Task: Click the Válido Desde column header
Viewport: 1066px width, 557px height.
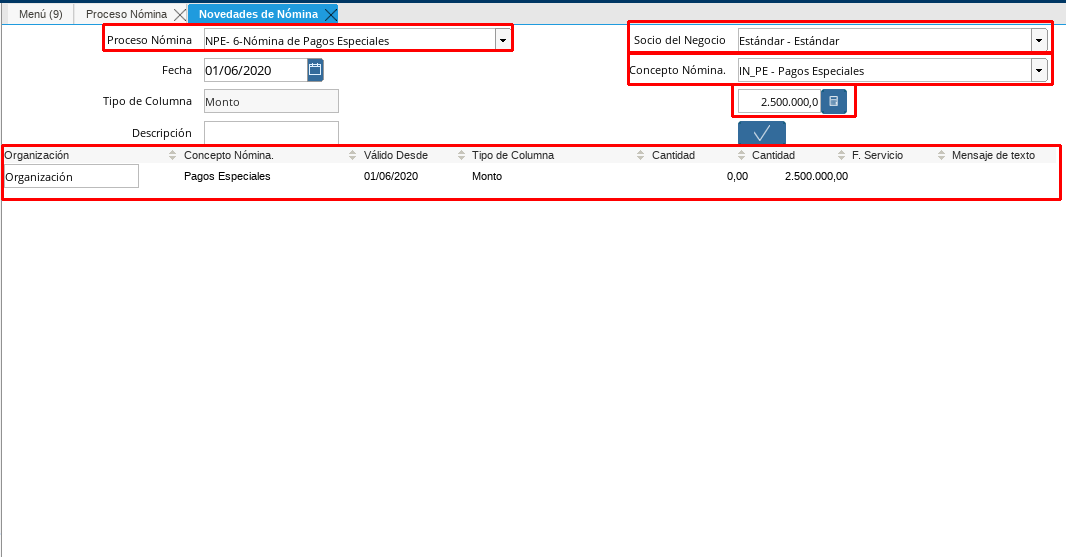Action: point(396,155)
